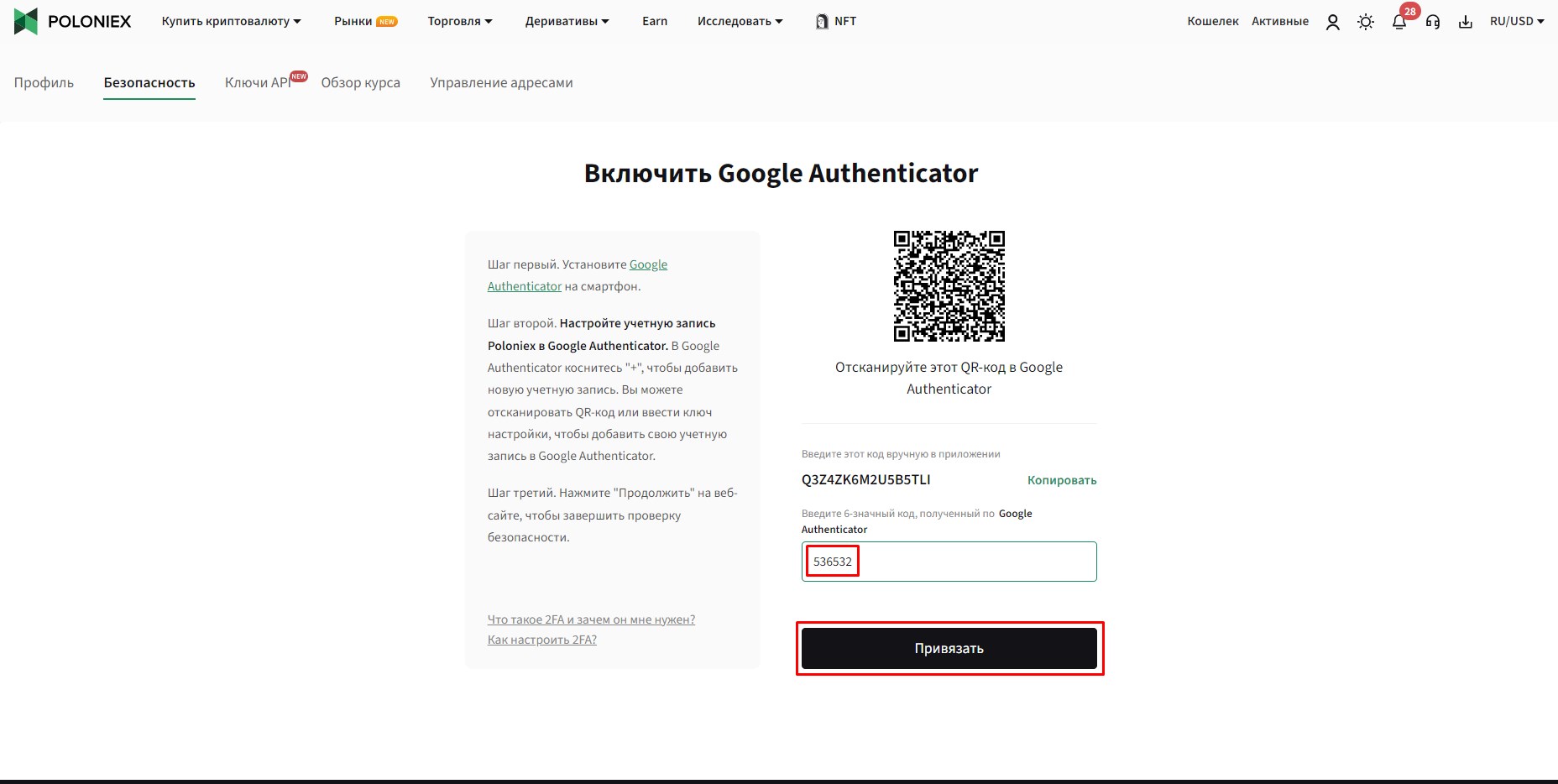Viewport: 1558px width, 784px height.
Task: Switch to the Безопасность tab
Action: click(x=149, y=82)
